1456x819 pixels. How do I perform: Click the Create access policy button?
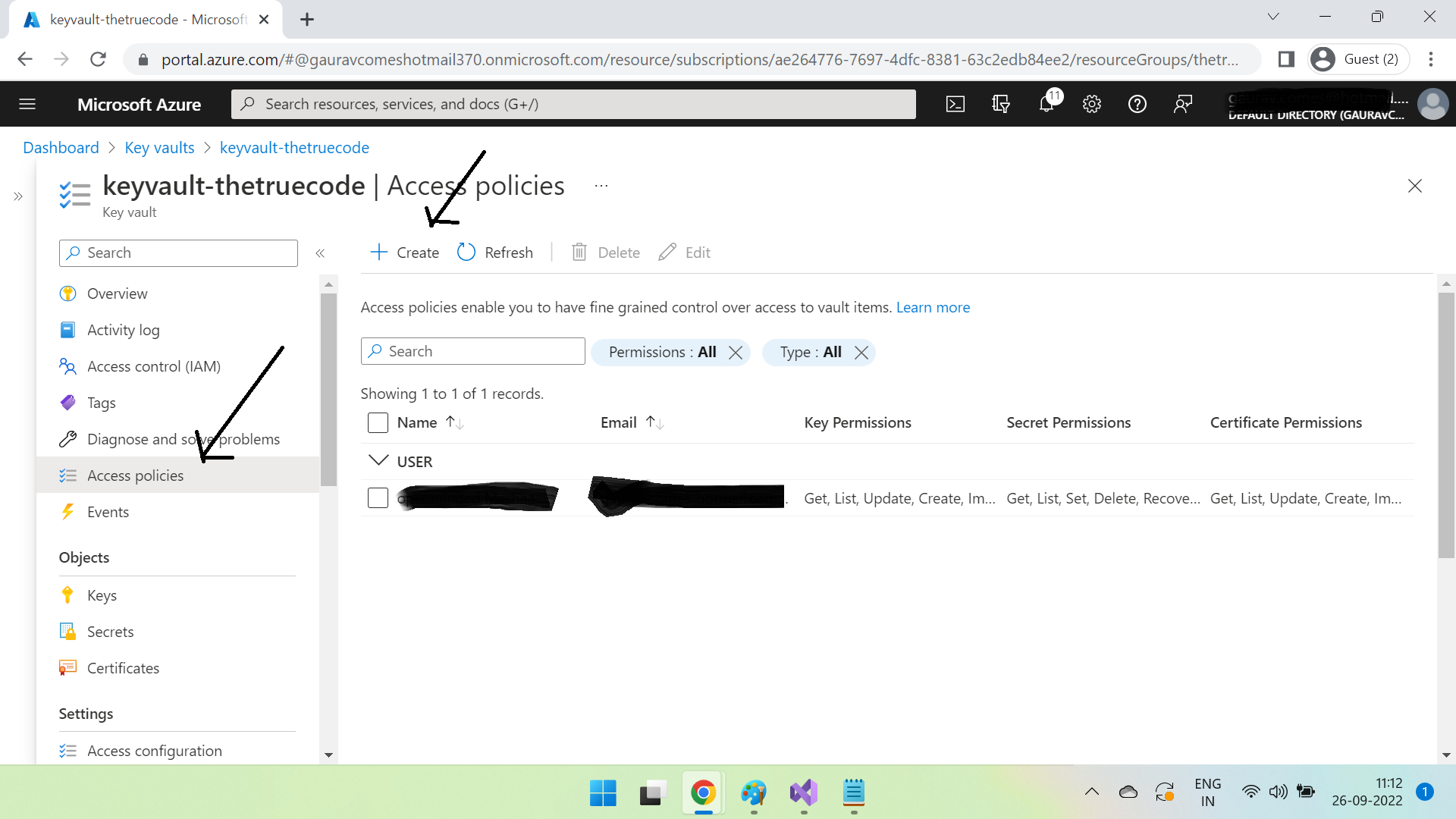click(404, 253)
